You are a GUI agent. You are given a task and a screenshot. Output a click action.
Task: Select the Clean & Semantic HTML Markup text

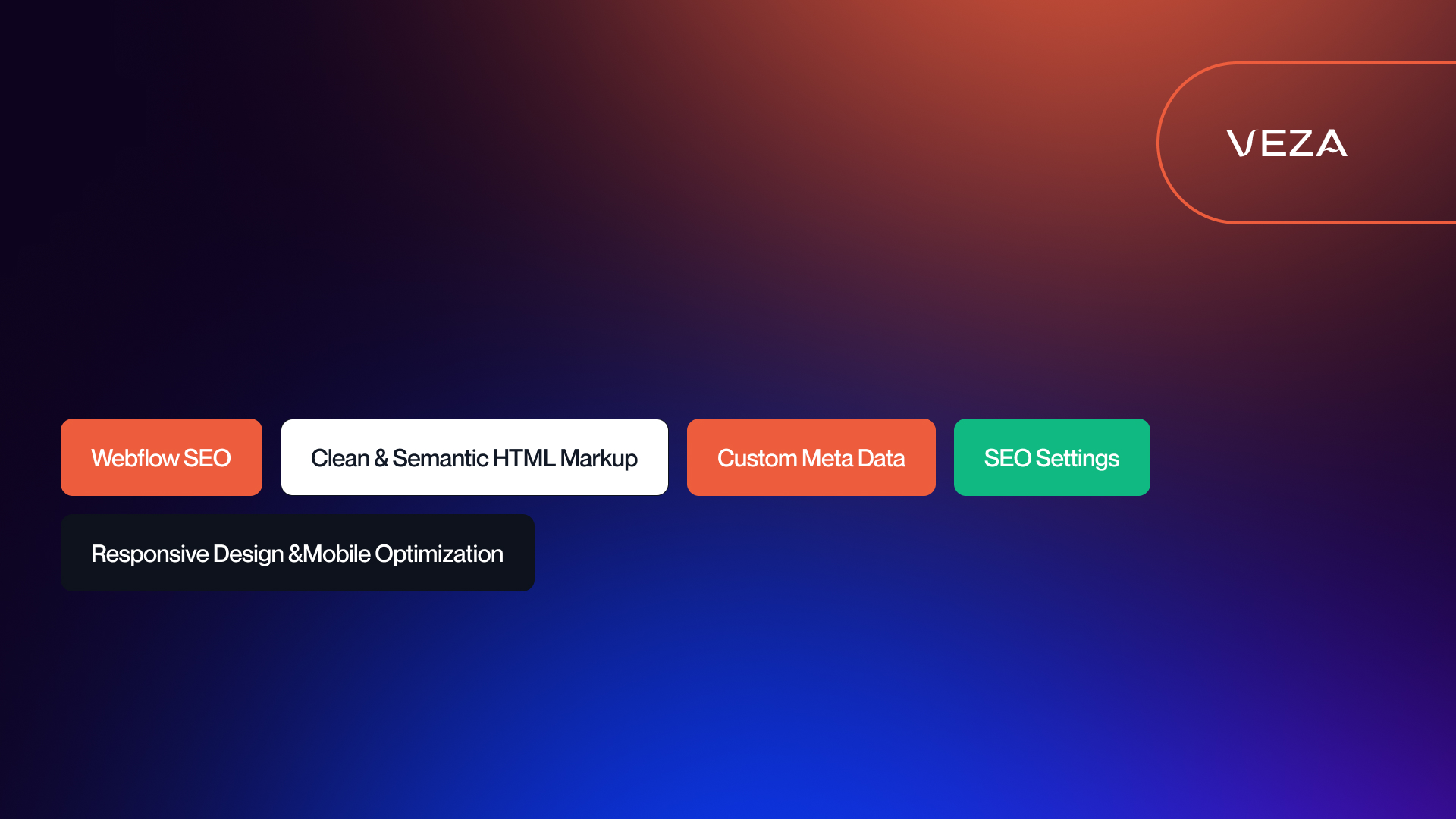click(x=475, y=458)
